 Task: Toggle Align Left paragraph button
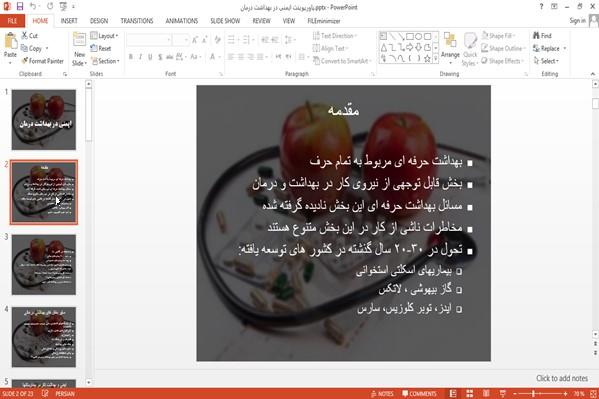point(231,57)
